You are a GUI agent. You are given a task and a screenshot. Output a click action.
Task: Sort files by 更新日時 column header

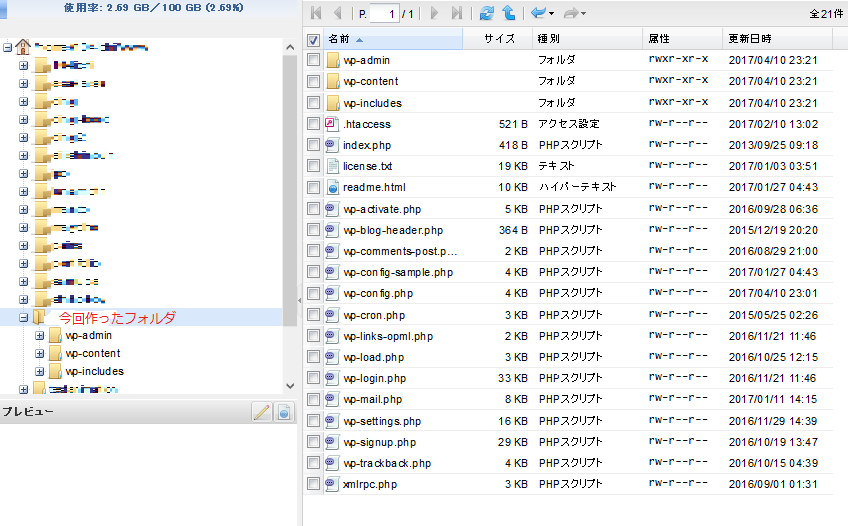click(x=750, y=39)
